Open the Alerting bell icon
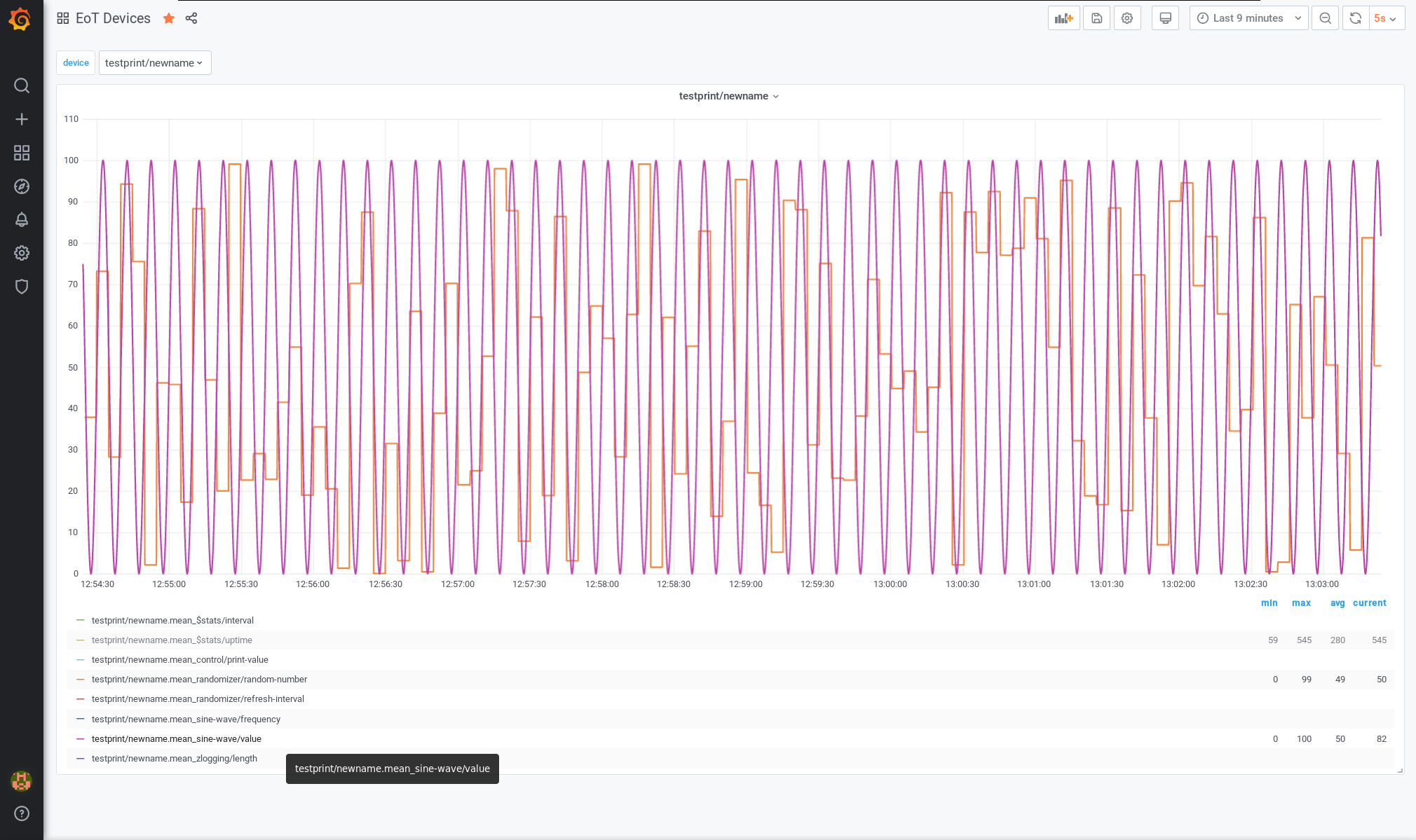This screenshot has height=840, width=1416. pyautogui.click(x=22, y=220)
